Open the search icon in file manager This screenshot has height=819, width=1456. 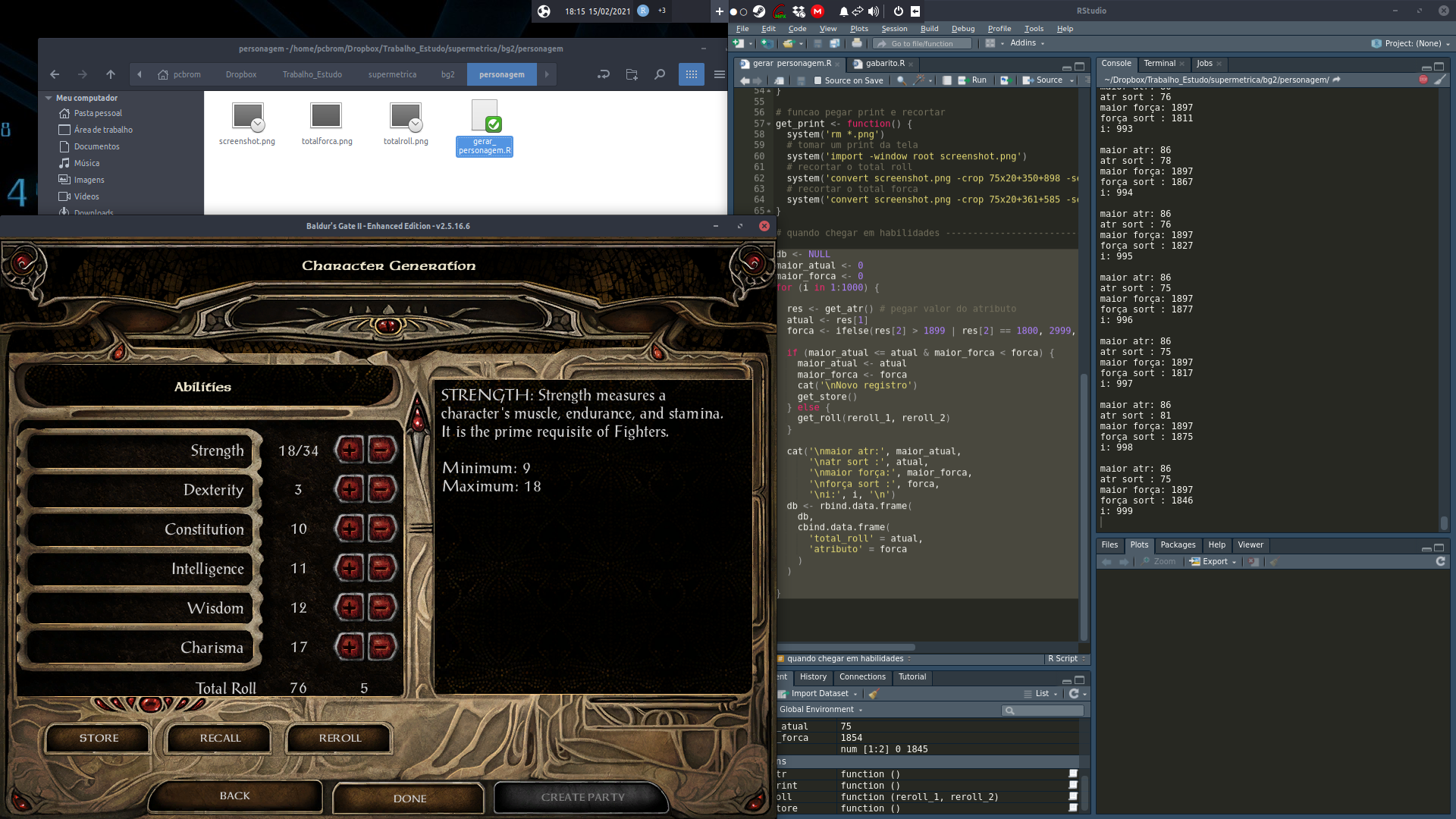click(x=660, y=74)
